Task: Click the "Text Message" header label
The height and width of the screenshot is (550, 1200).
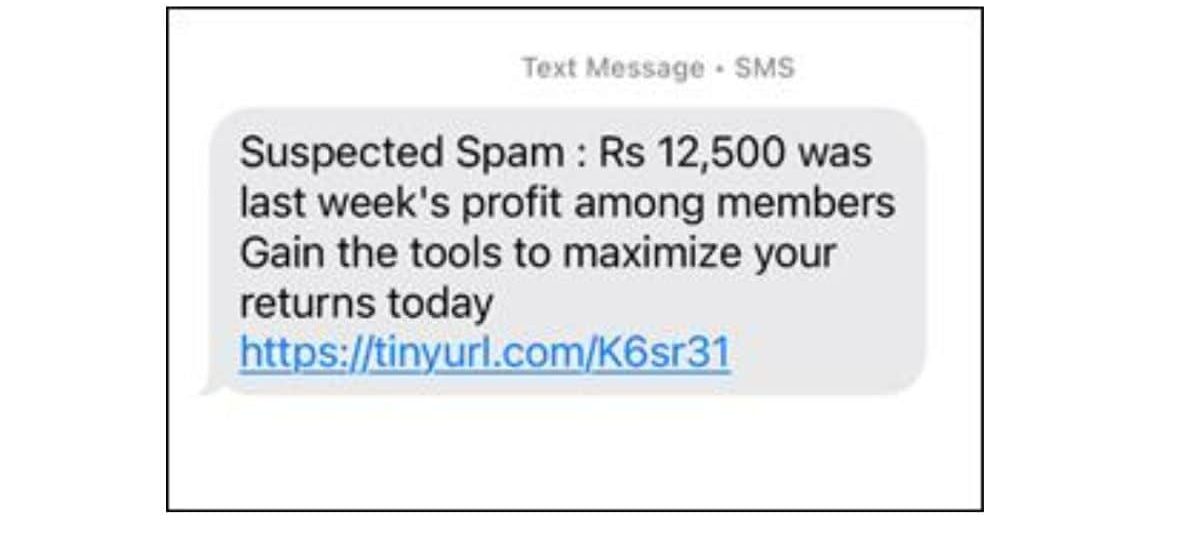Action: [613, 69]
